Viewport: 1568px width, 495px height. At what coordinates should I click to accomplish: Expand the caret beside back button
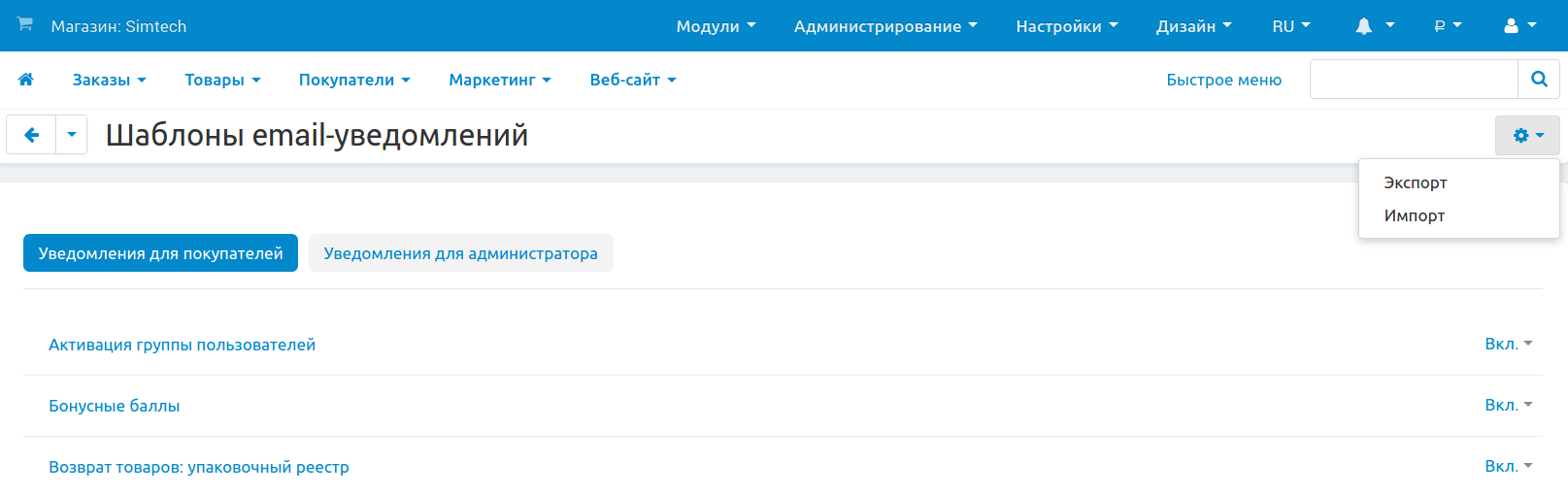point(72,135)
